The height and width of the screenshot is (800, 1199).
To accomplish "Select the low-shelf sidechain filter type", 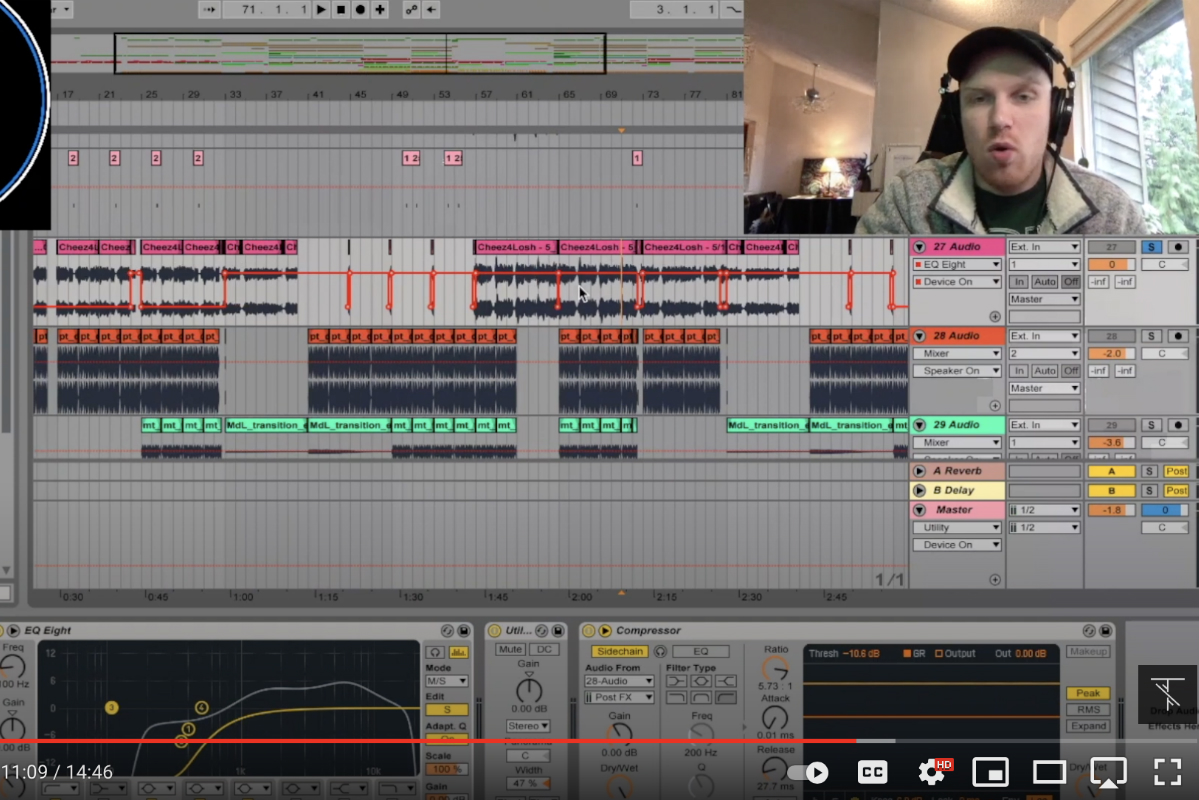I will coord(676,681).
